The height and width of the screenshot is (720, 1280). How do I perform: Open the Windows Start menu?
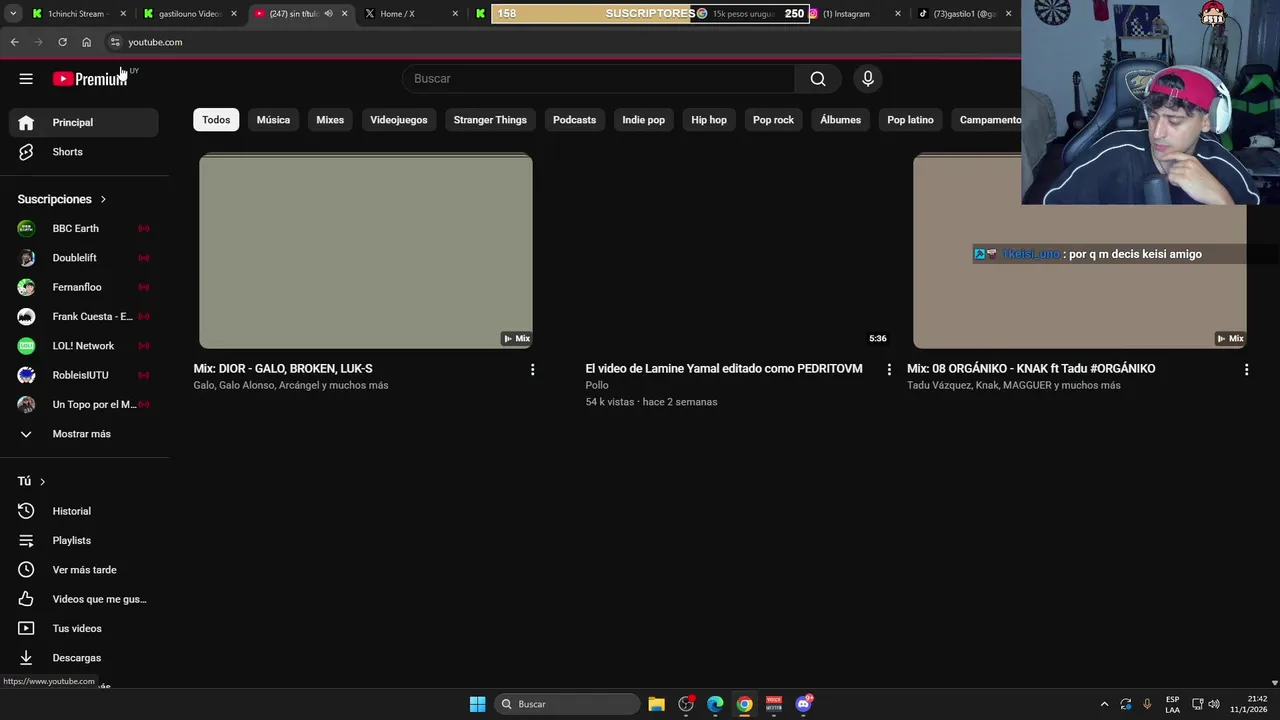pyautogui.click(x=478, y=704)
